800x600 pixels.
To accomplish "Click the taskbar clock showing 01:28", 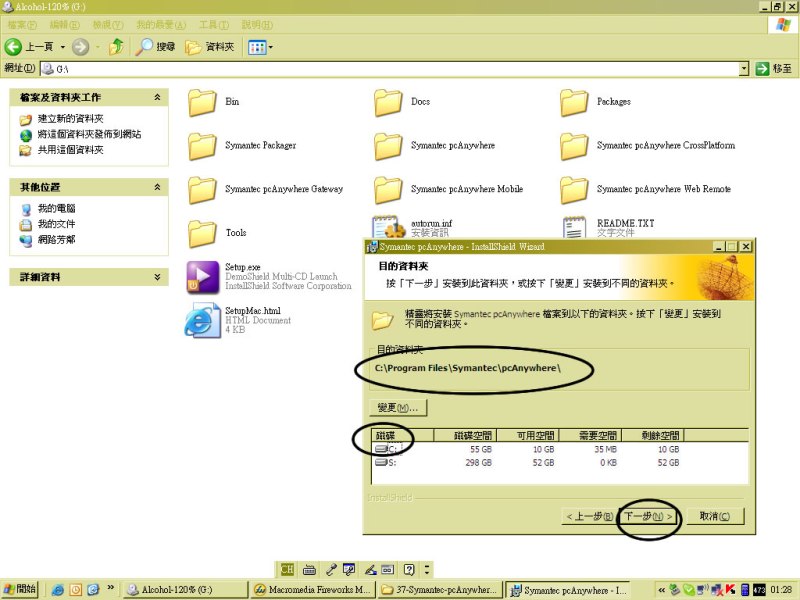I will click(781, 590).
